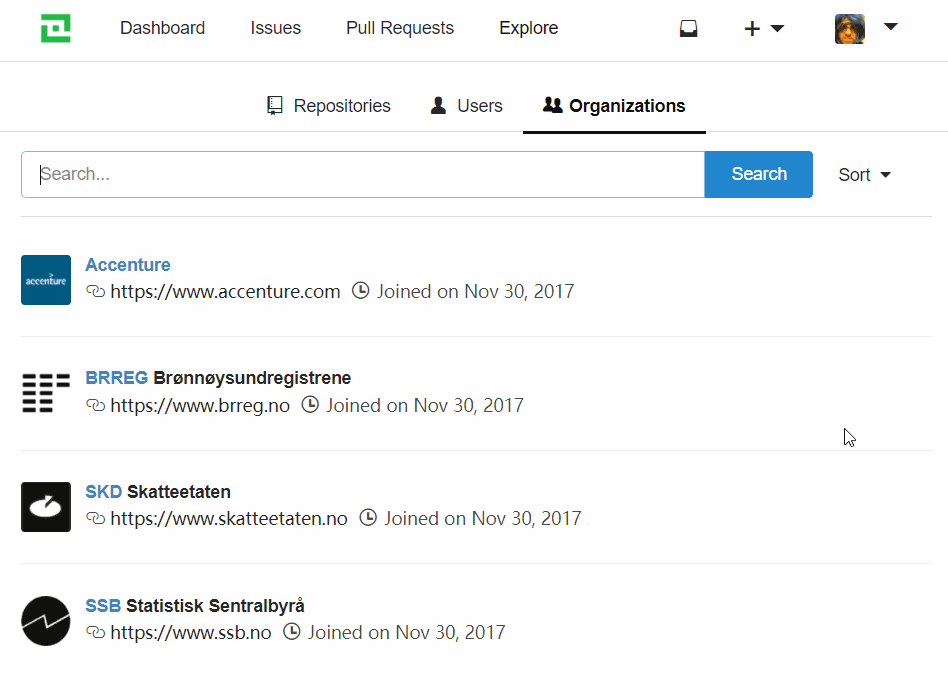This screenshot has width=948, height=680.
Task: Open the SKD organization link
Action: [103, 492]
